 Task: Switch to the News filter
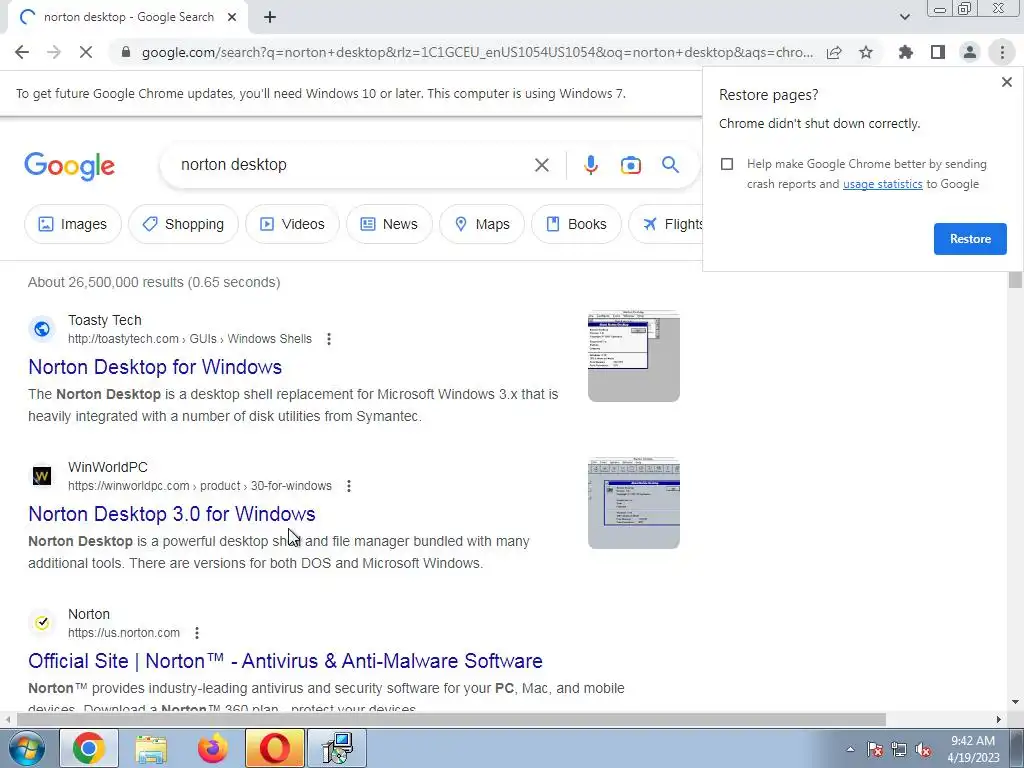[389, 224]
